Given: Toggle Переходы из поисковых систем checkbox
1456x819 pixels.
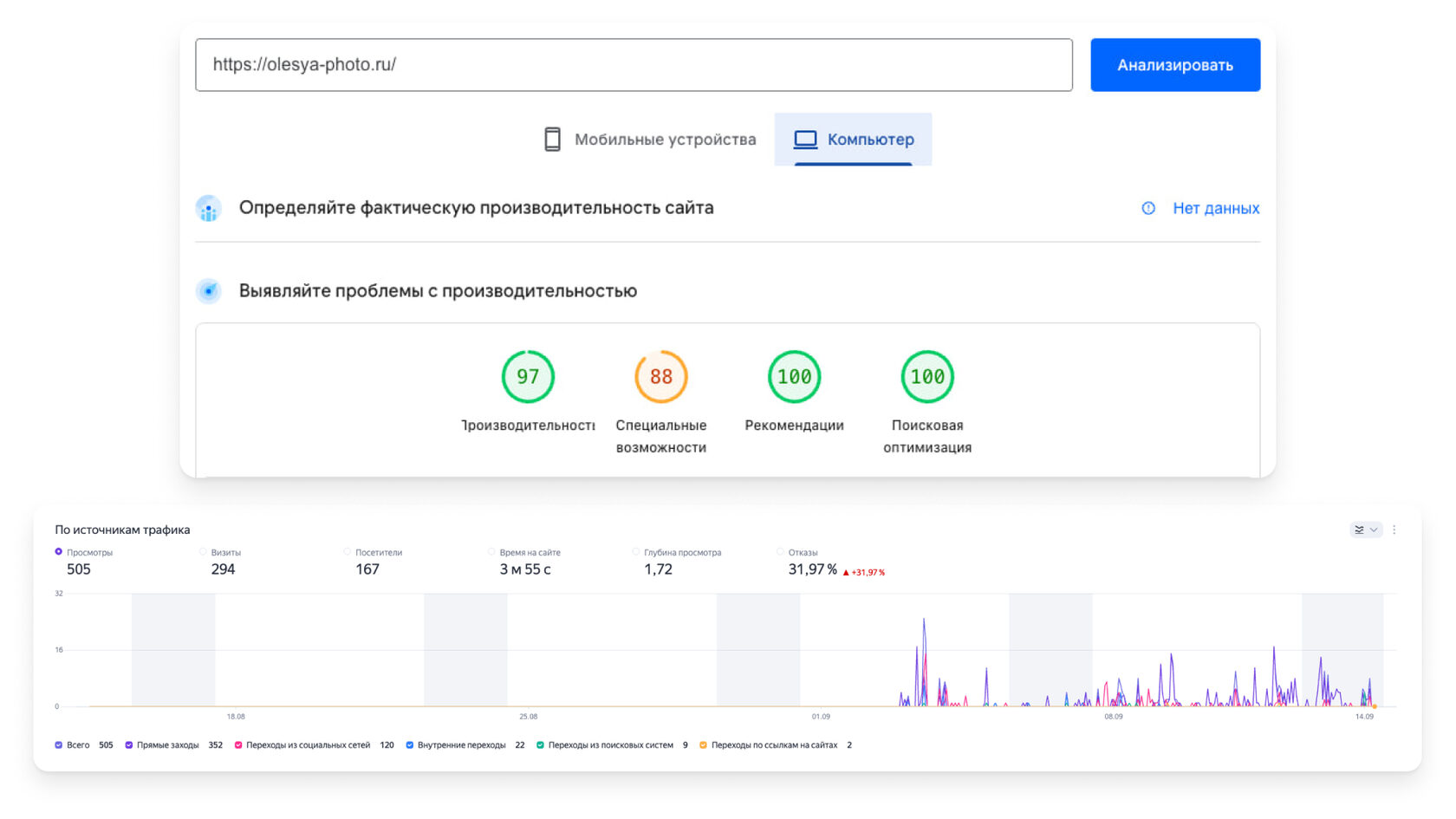Looking at the screenshot, I should [541, 745].
